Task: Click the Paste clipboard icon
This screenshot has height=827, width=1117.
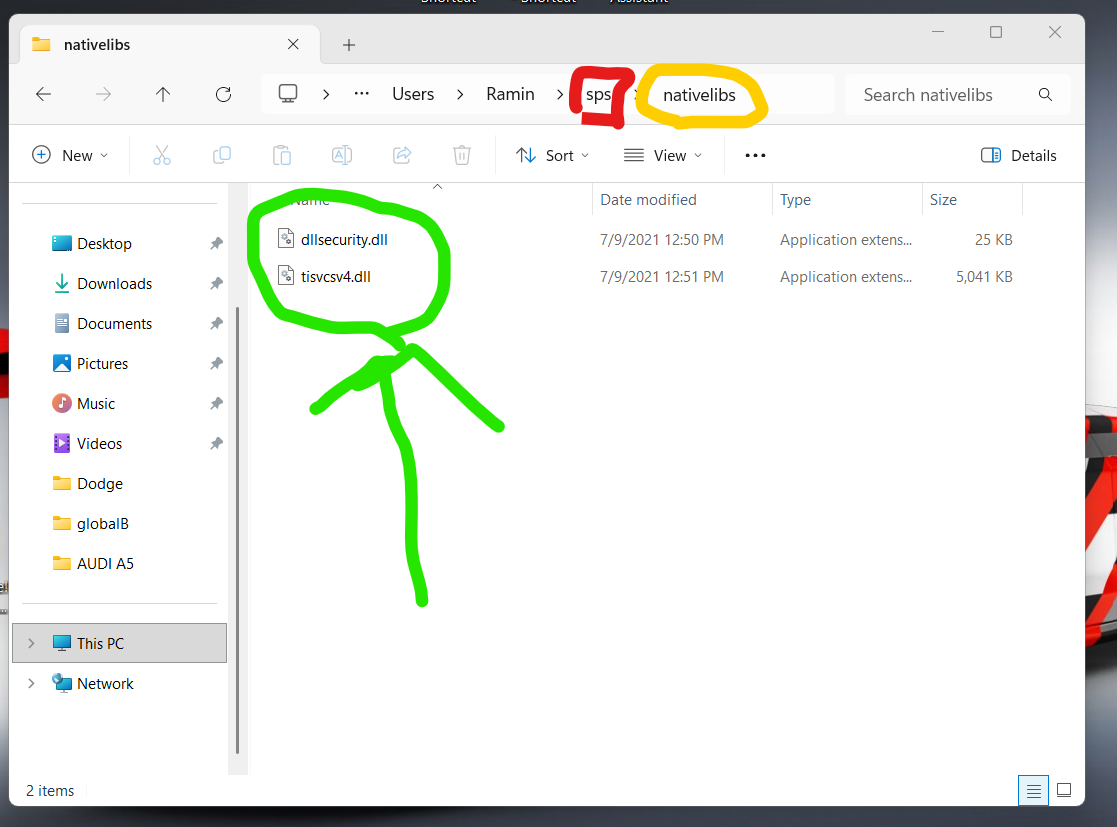Action: [x=282, y=155]
